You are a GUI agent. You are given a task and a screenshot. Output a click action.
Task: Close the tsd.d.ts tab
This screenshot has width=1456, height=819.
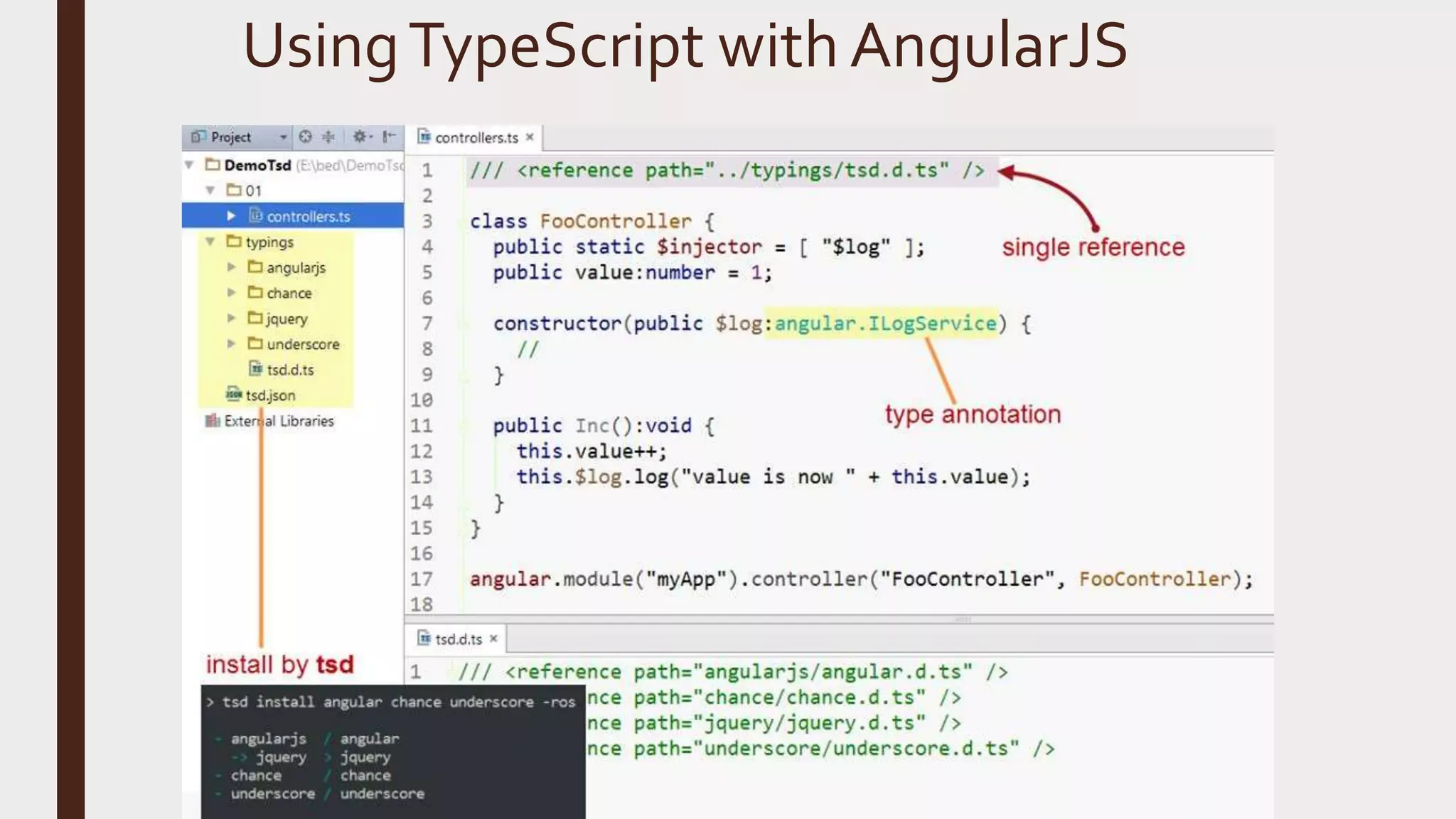493,639
